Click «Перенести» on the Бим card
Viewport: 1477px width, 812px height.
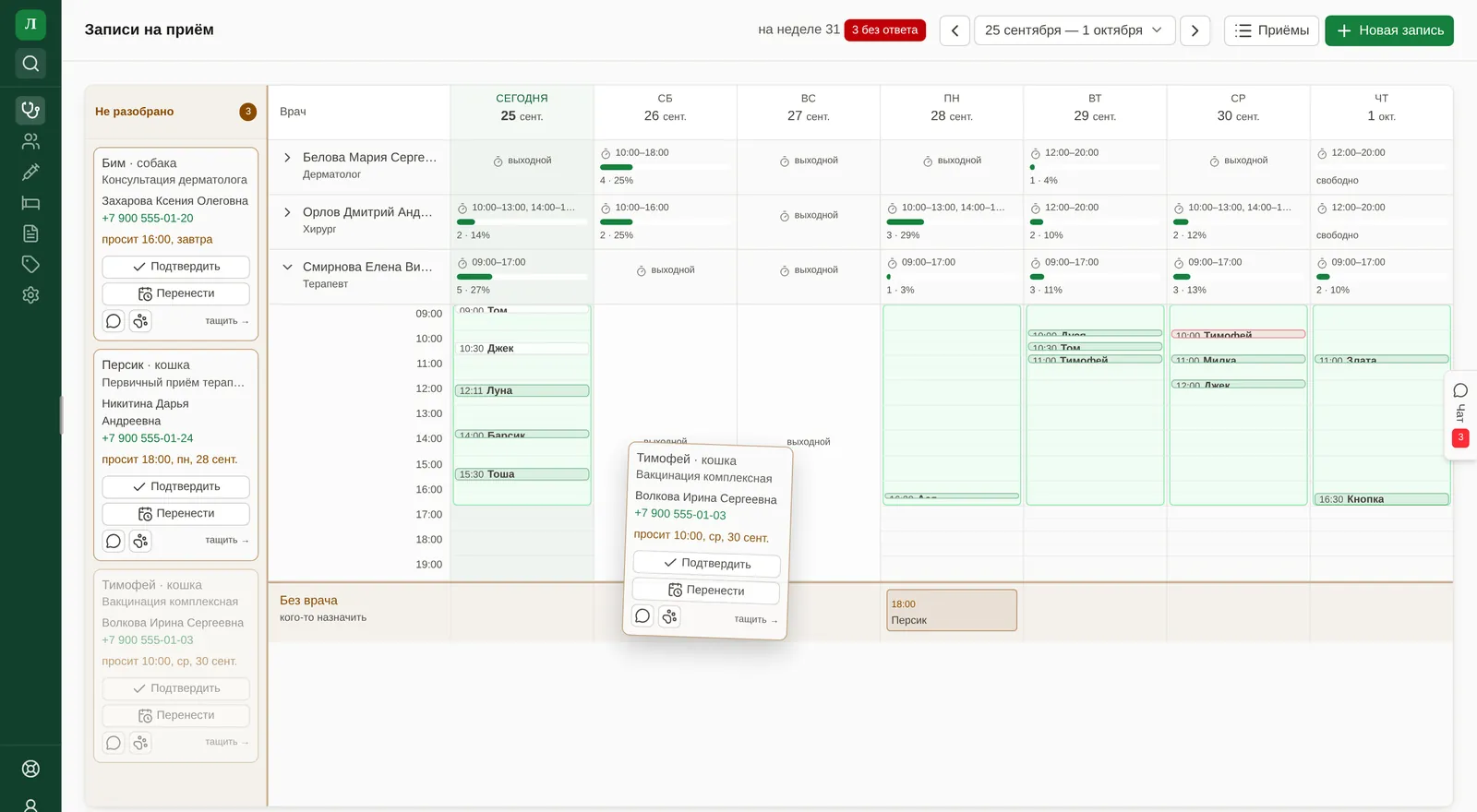coord(175,293)
